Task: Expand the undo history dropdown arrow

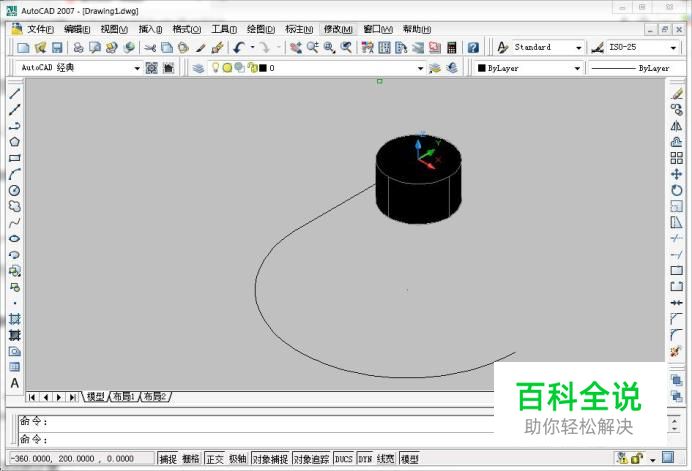Action: click(x=252, y=47)
